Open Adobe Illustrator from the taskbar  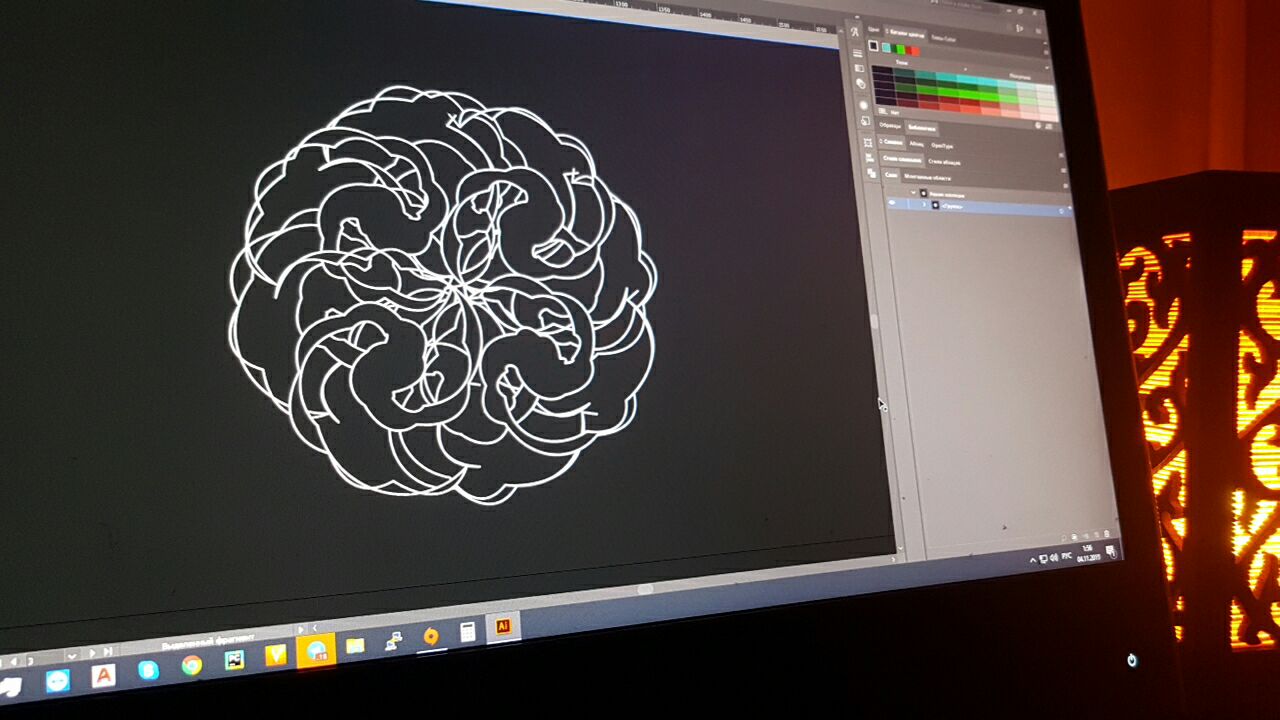click(503, 626)
